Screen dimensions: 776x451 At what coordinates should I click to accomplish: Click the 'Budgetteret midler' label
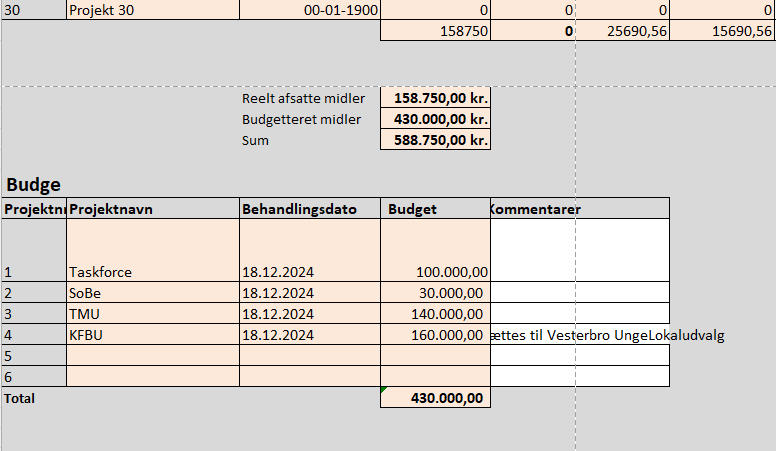coord(301,119)
